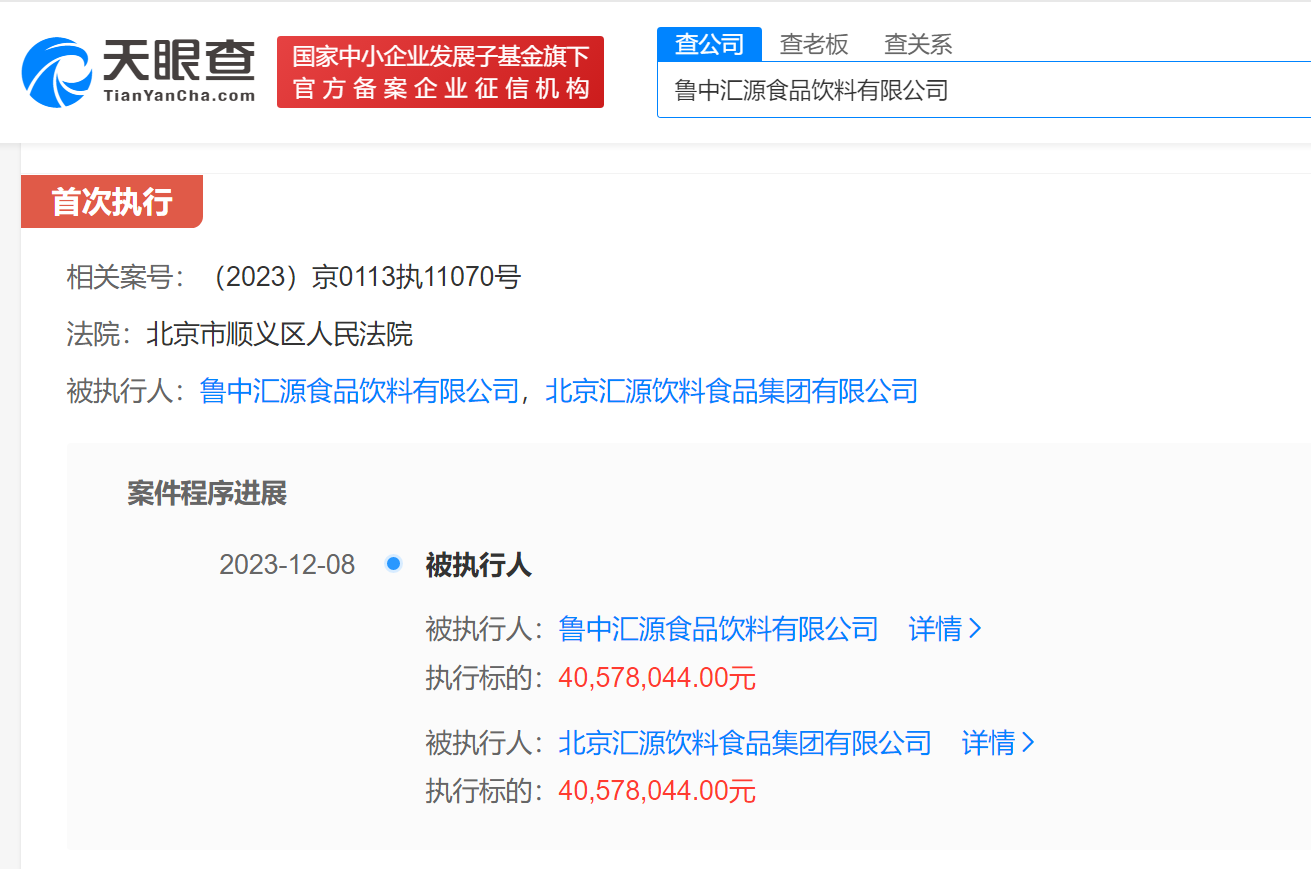The width and height of the screenshot is (1311, 869).
Task: Click the blue timeline dot for 2023-12-08
Action: pyautogui.click(x=393, y=564)
